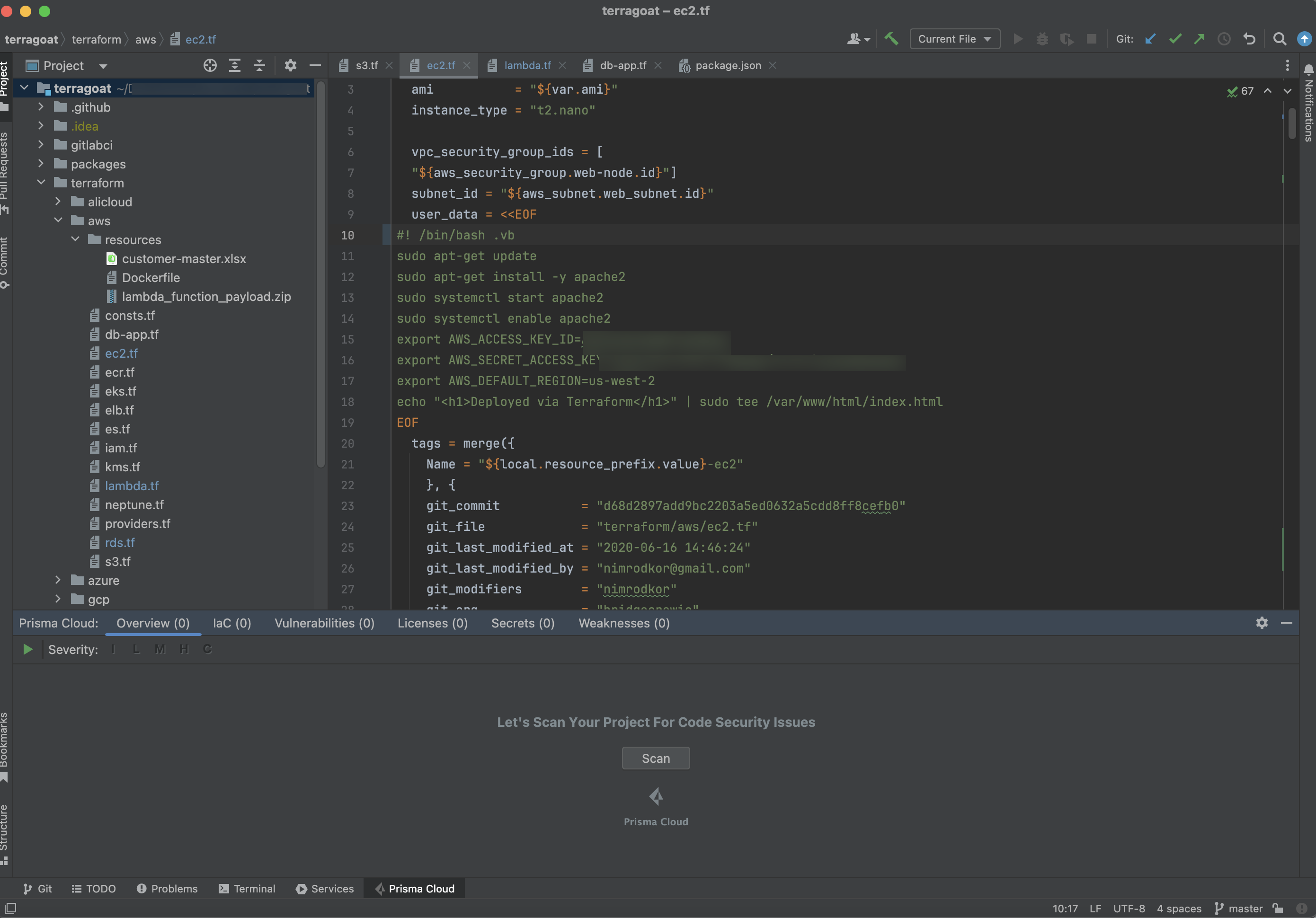This screenshot has height=918, width=1316.
Task: Open iam.tf in the project tree
Action: pos(120,448)
